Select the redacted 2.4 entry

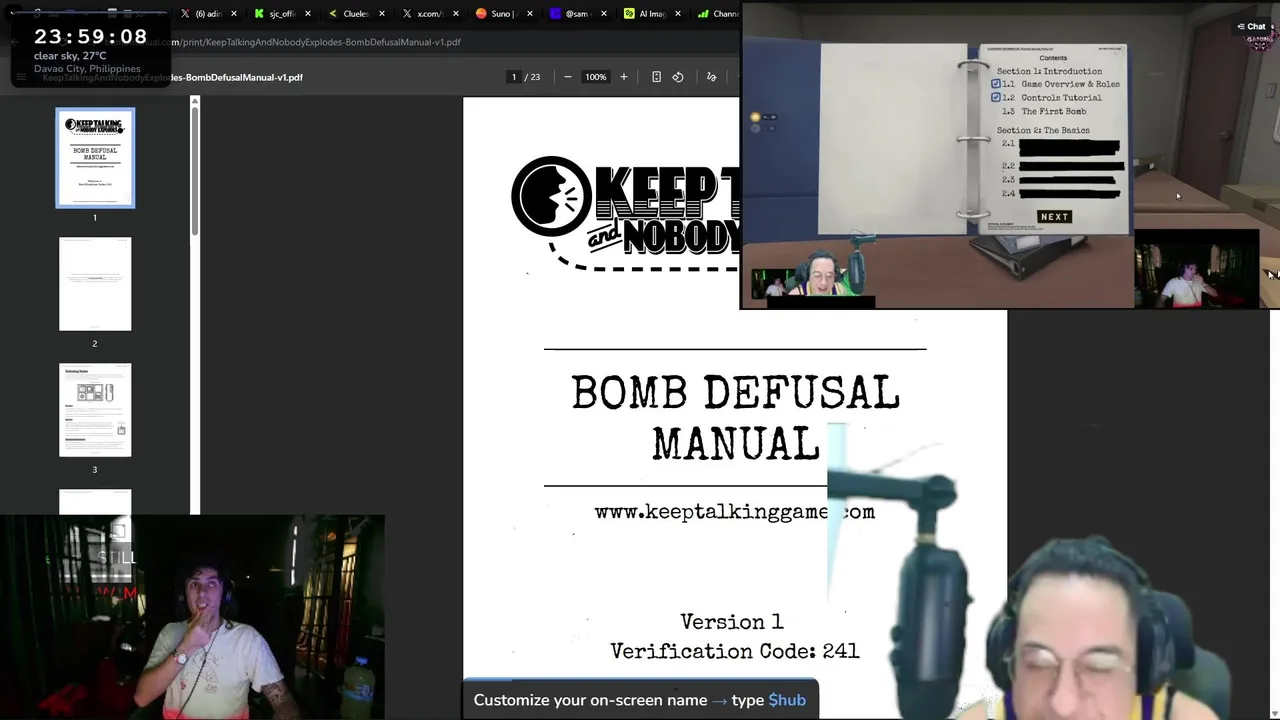click(1060, 194)
